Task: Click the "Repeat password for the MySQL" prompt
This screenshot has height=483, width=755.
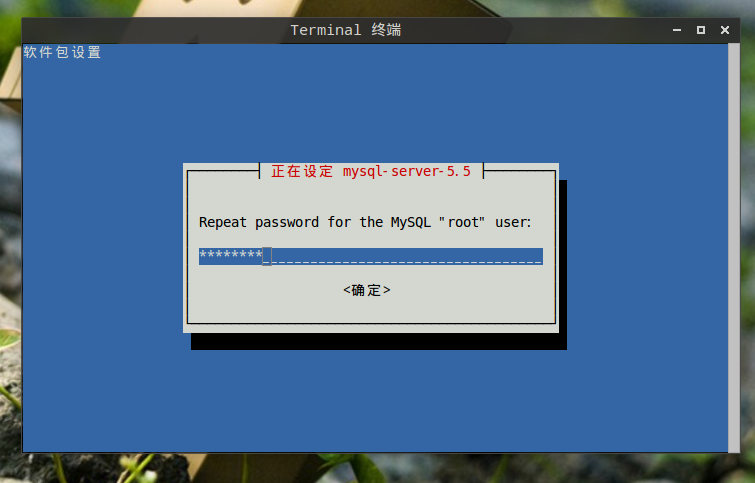Action: coord(314,222)
